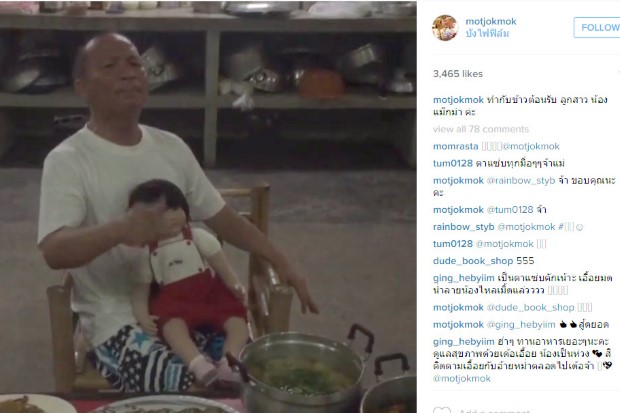
Task: Expand view all 78 comments
Action: point(481,129)
